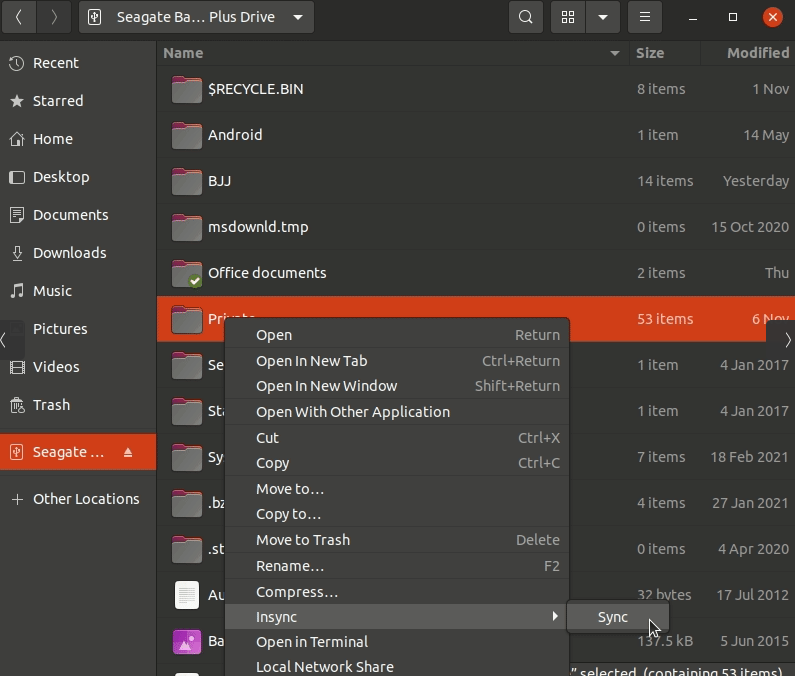Open the Trash in the sidebar
Screen dimensions: 795x676
tap(51, 405)
